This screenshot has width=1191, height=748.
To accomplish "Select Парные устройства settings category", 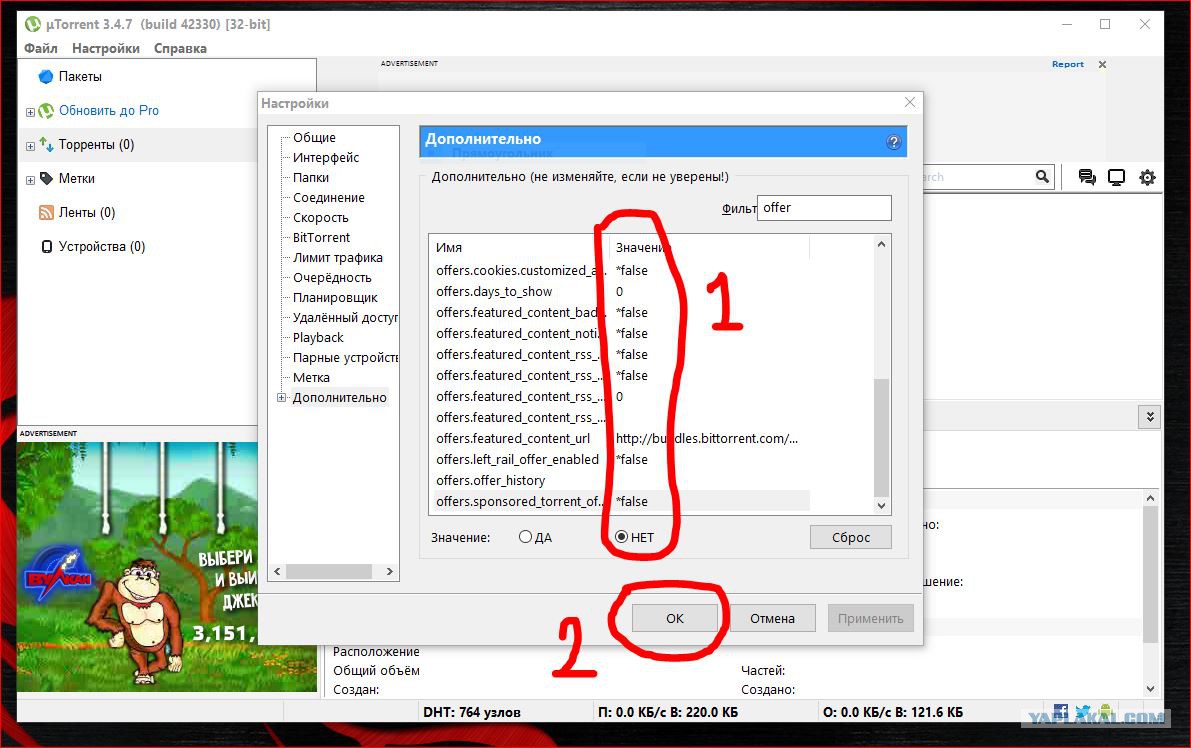I will tap(345, 358).
